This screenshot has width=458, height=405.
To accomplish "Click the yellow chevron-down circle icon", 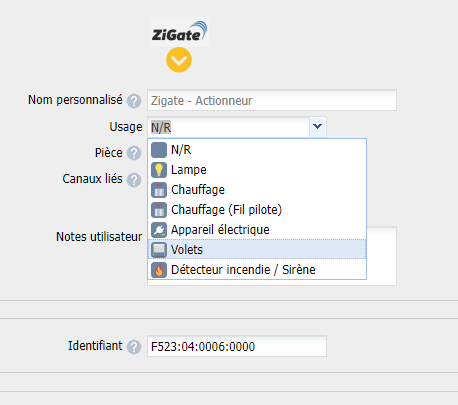I will point(179,60).
